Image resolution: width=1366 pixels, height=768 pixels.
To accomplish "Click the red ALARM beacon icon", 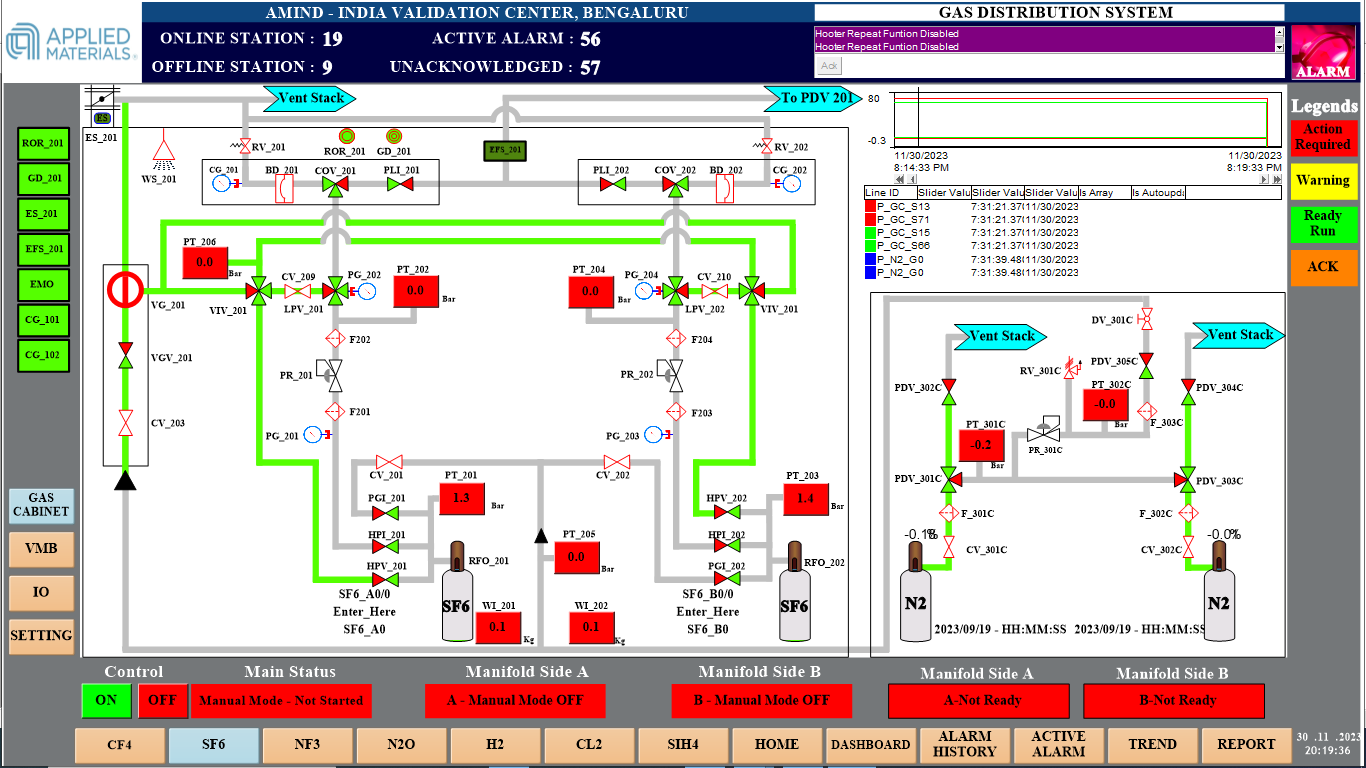I will [x=1322, y=53].
